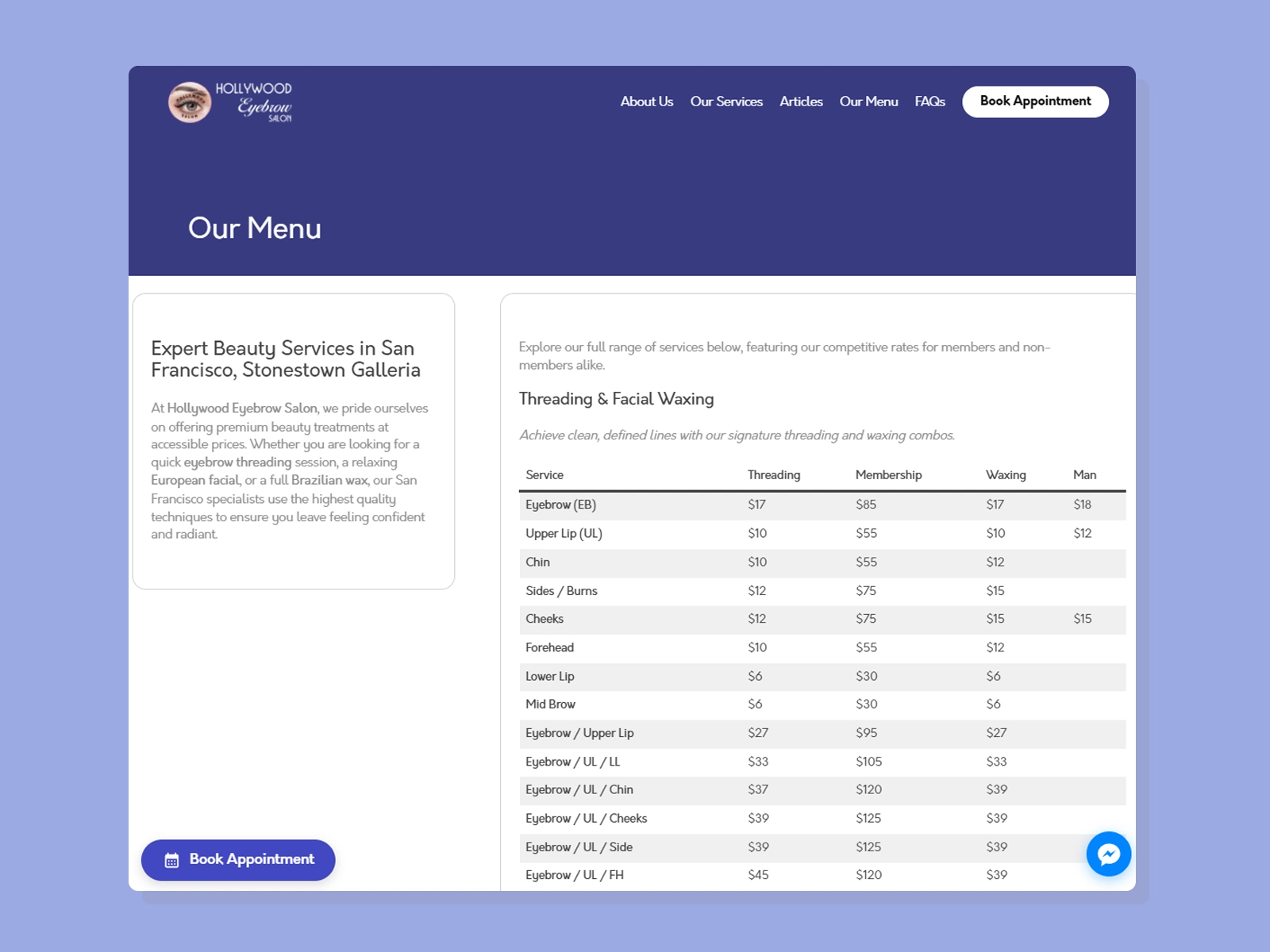
Task: Open the About Us page
Action: pos(646,102)
